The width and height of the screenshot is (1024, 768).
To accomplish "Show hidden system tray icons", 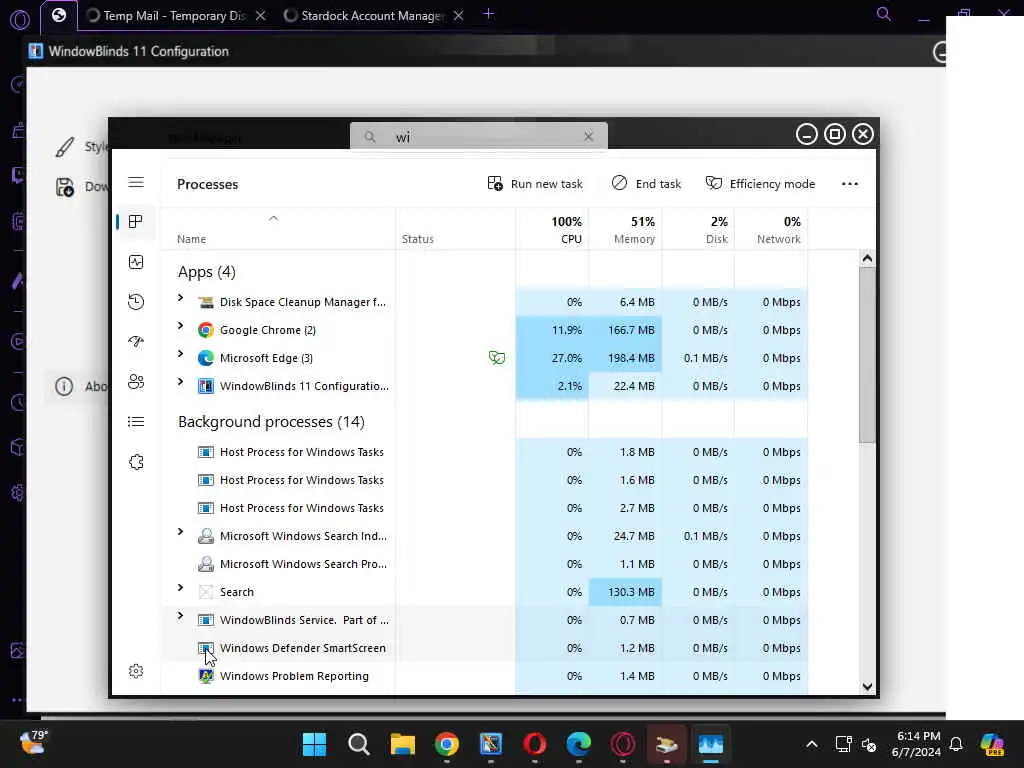I will [x=812, y=744].
